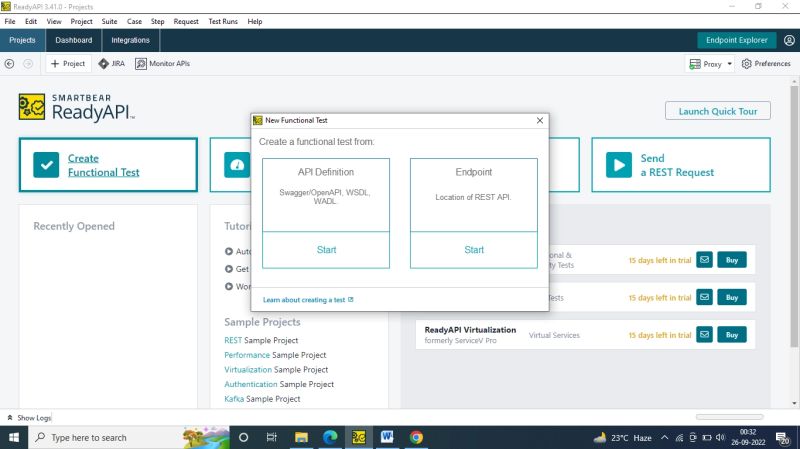The height and width of the screenshot is (449, 800).
Task: Click the back navigation arrow icon
Action: tap(9, 64)
